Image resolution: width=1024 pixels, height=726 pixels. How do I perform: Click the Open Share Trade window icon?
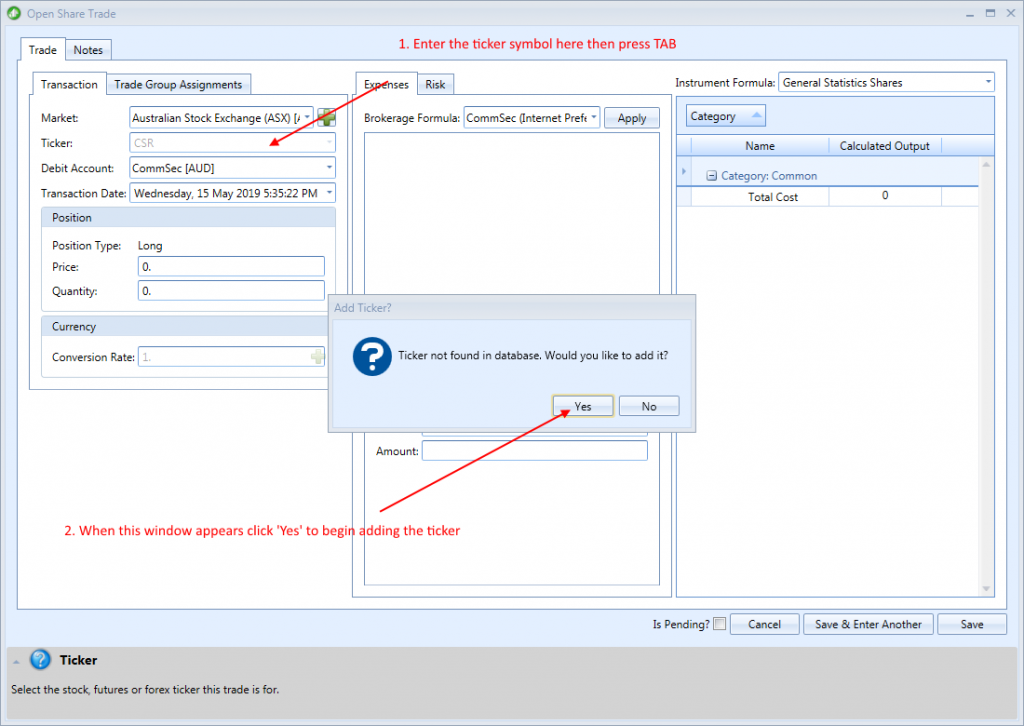(14, 13)
